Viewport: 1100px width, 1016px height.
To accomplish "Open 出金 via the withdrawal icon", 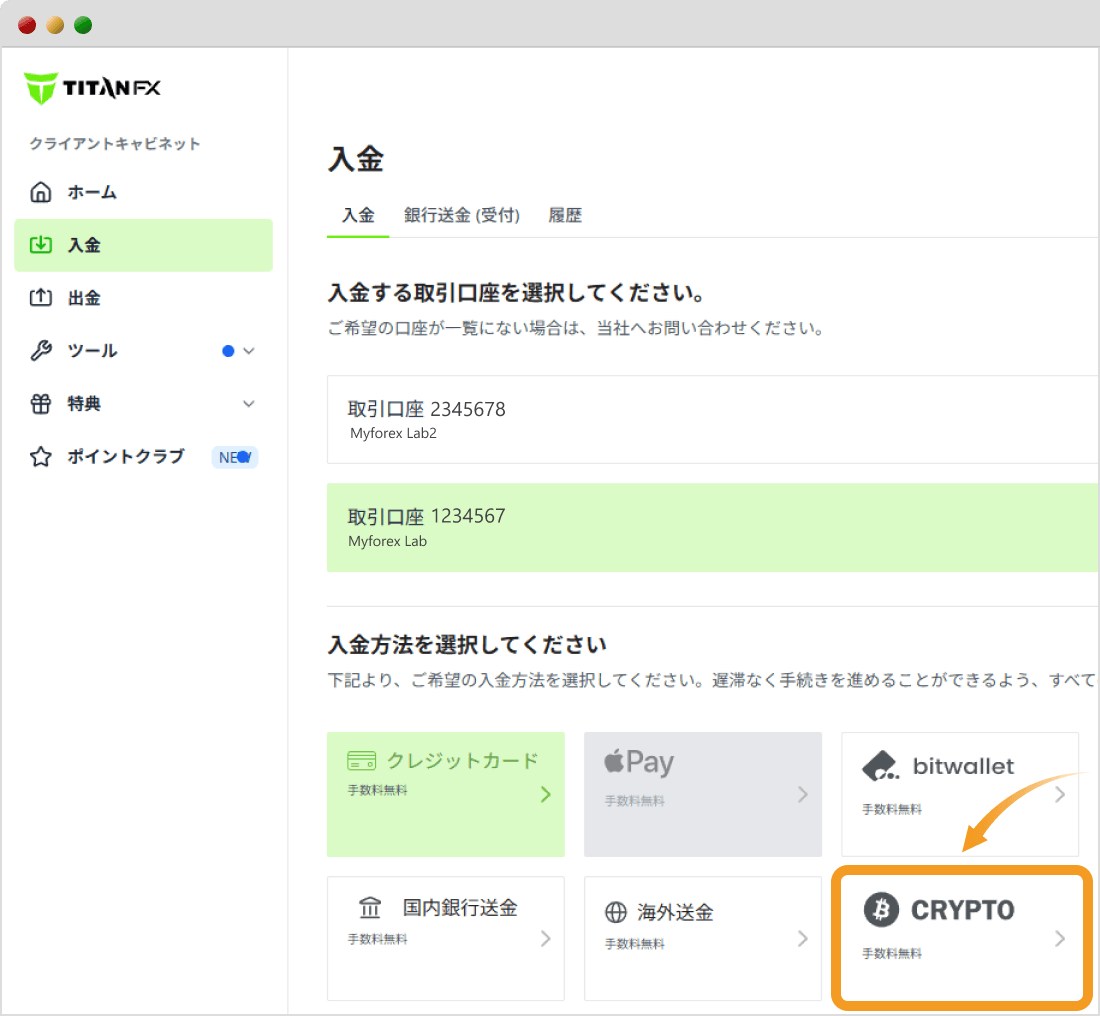I will click(x=40, y=297).
